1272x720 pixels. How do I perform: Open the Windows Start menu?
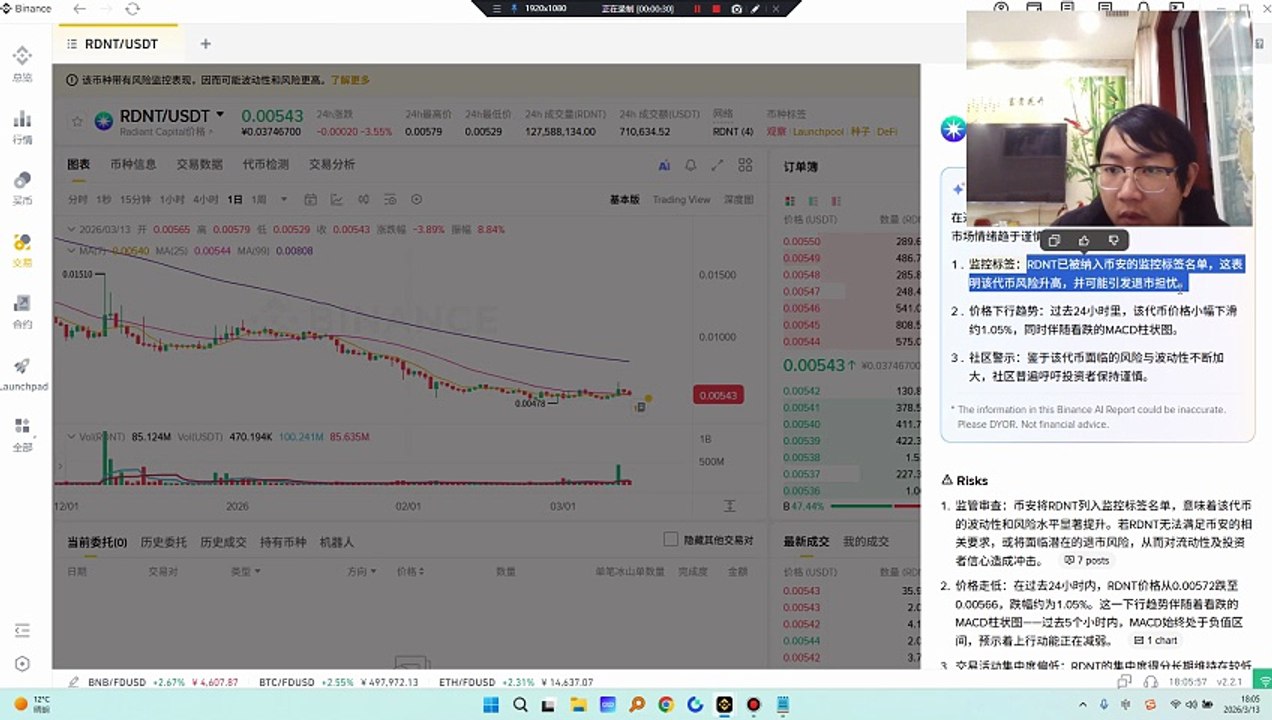click(x=490, y=704)
